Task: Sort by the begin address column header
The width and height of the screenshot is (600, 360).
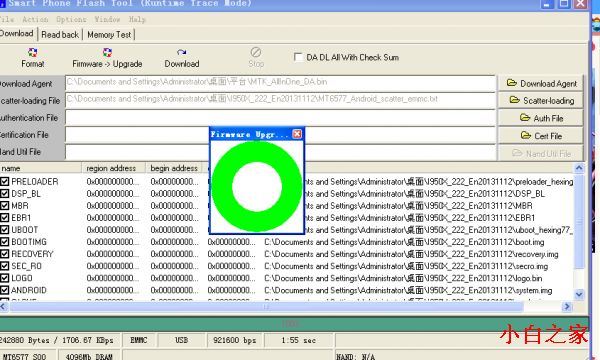Action: coord(173,168)
